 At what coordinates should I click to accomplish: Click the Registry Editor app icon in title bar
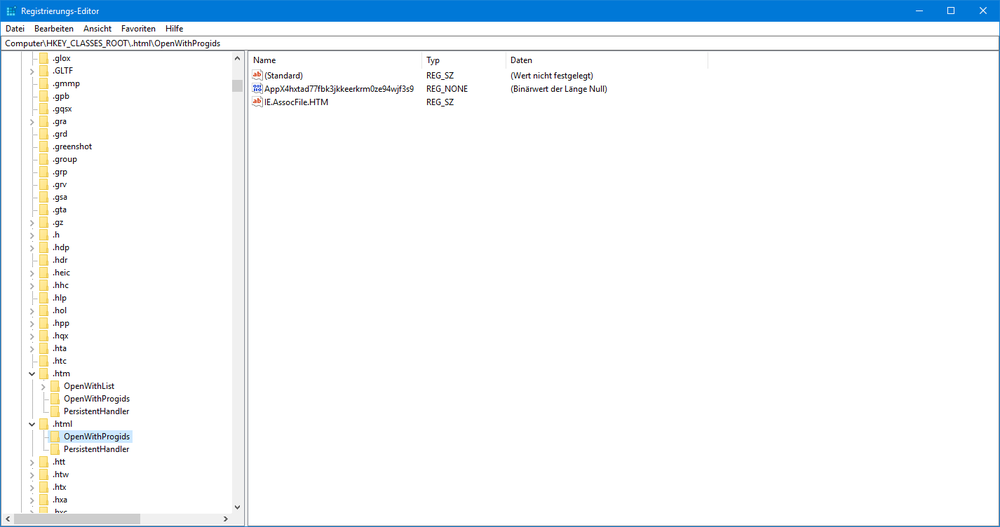[x=10, y=11]
